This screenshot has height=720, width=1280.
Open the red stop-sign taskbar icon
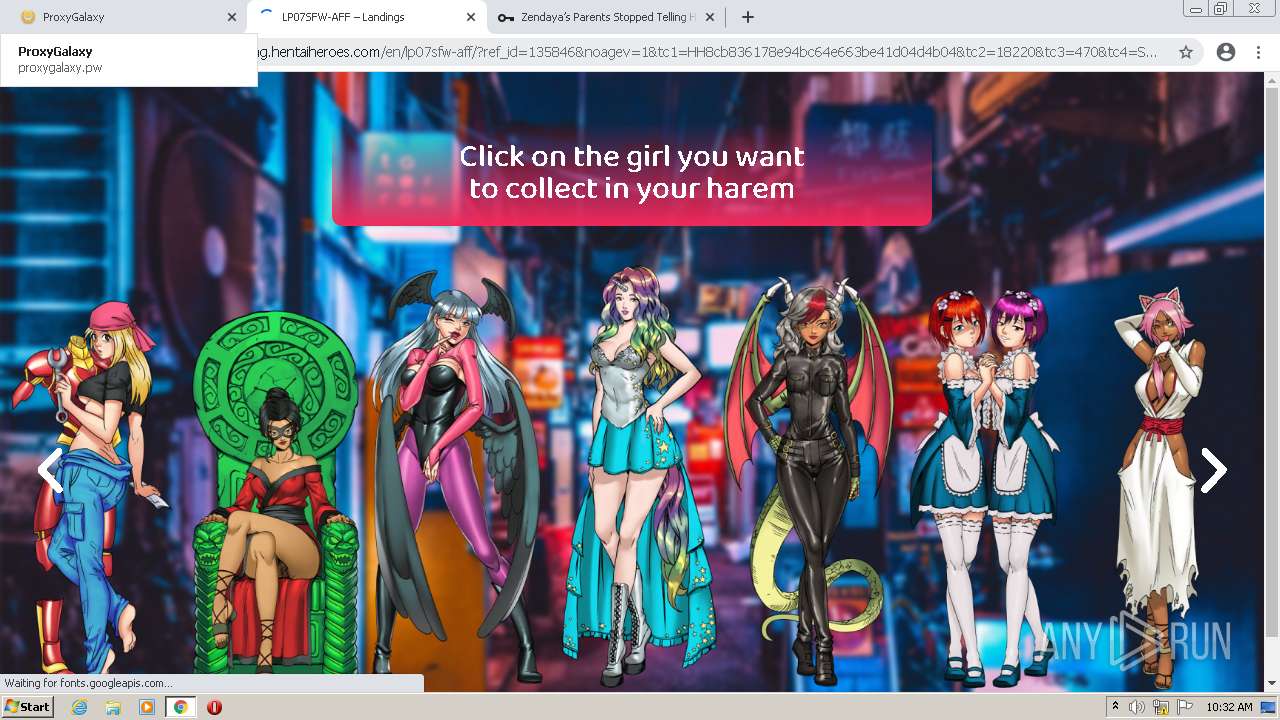point(214,707)
